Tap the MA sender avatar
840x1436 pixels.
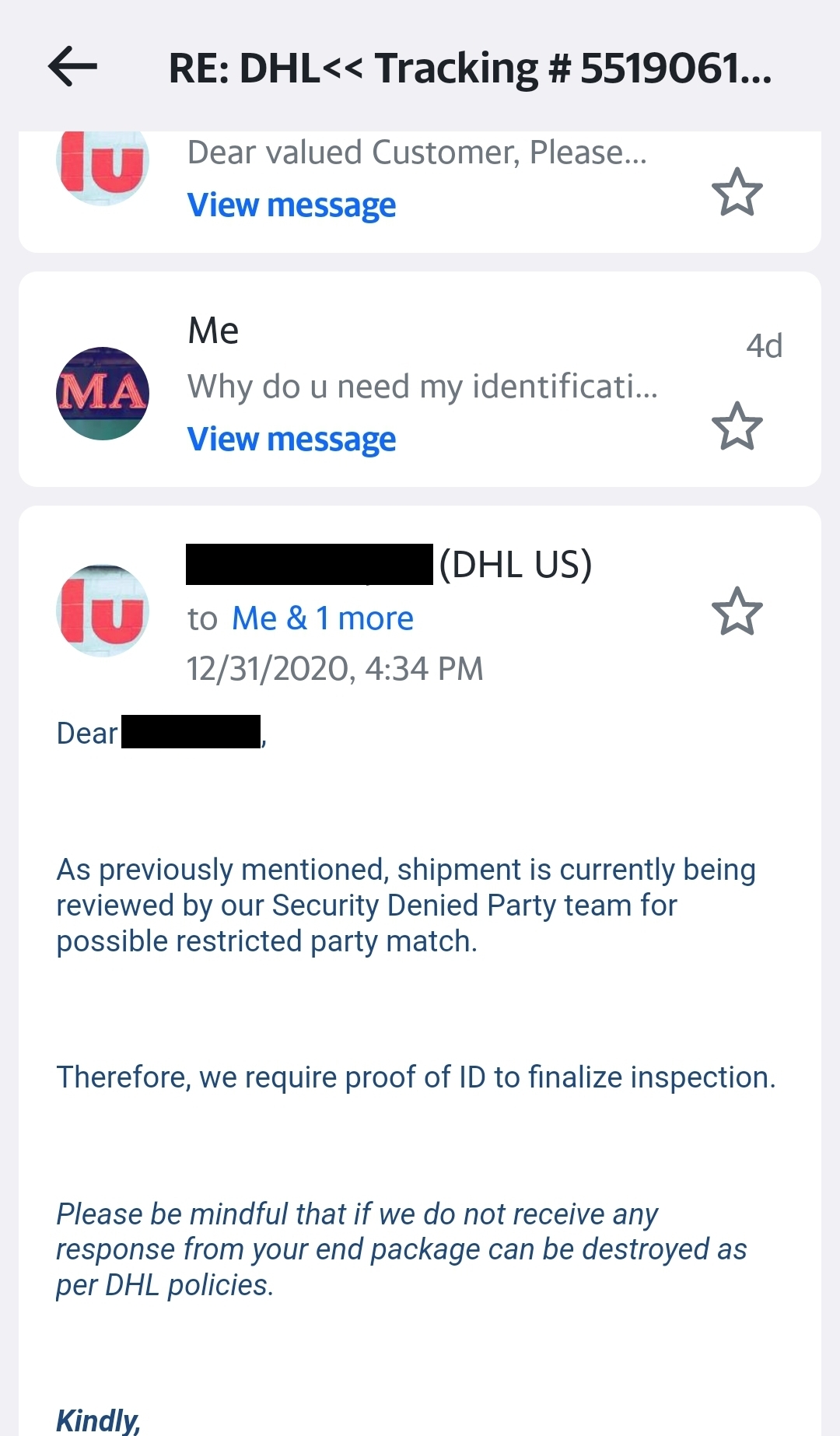(x=103, y=394)
